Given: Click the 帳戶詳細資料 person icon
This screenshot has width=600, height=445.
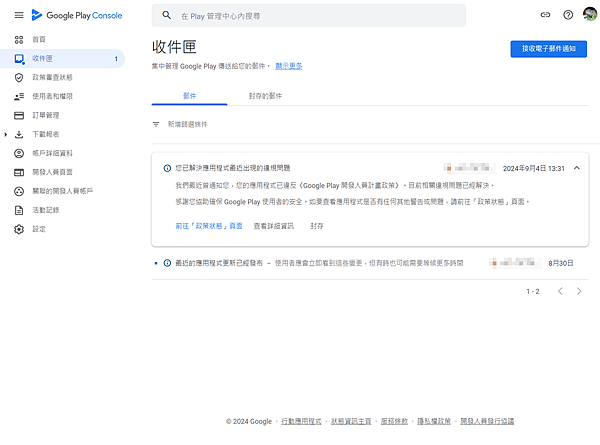Looking at the screenshot, I should (19, 153).
